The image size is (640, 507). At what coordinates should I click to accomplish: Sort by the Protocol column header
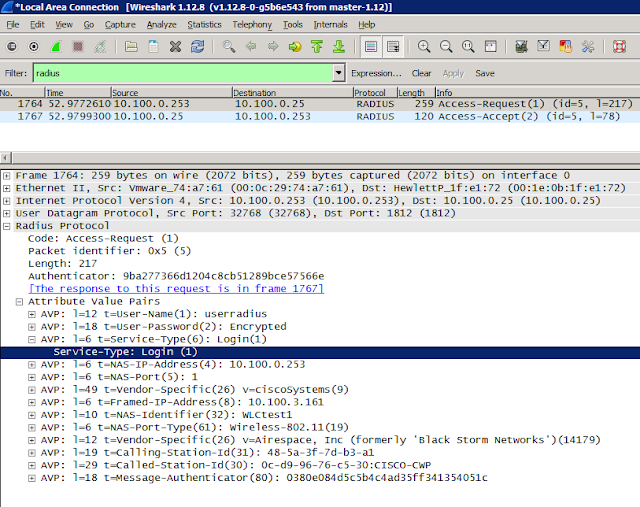375,93
